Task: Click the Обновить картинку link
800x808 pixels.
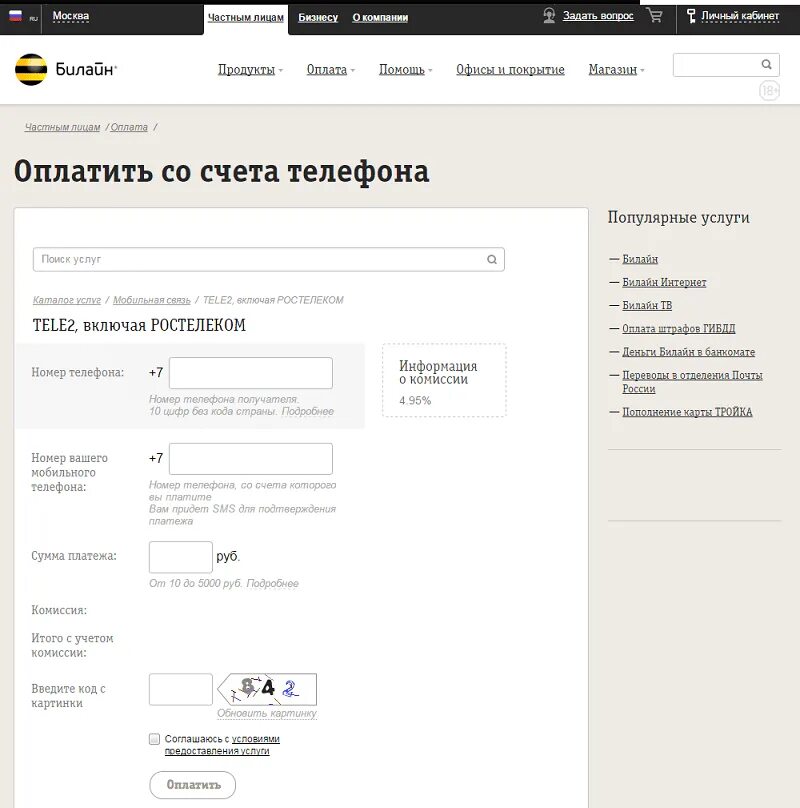Action: 266,713
